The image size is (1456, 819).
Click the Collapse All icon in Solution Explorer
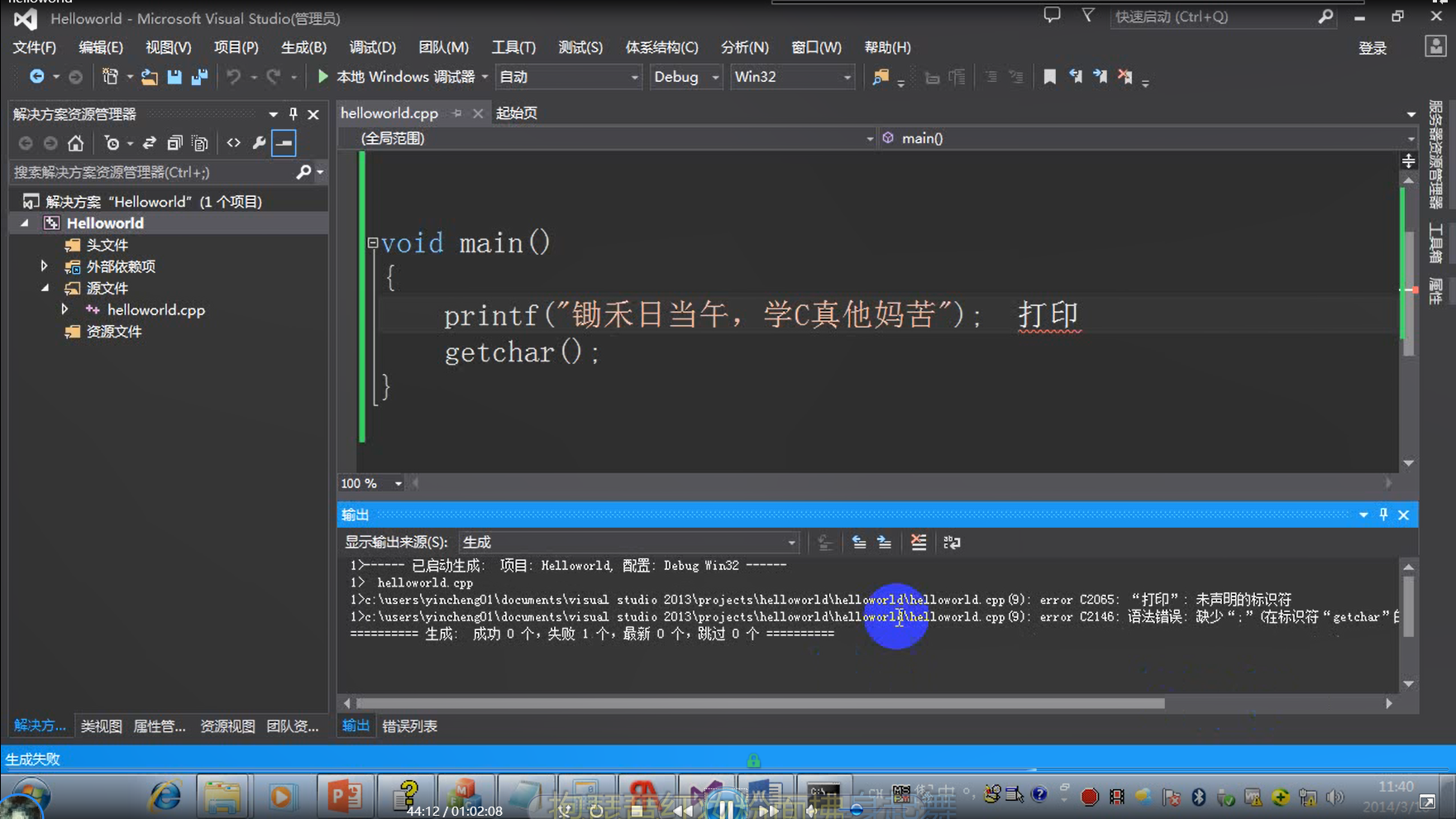coord(174,142)
